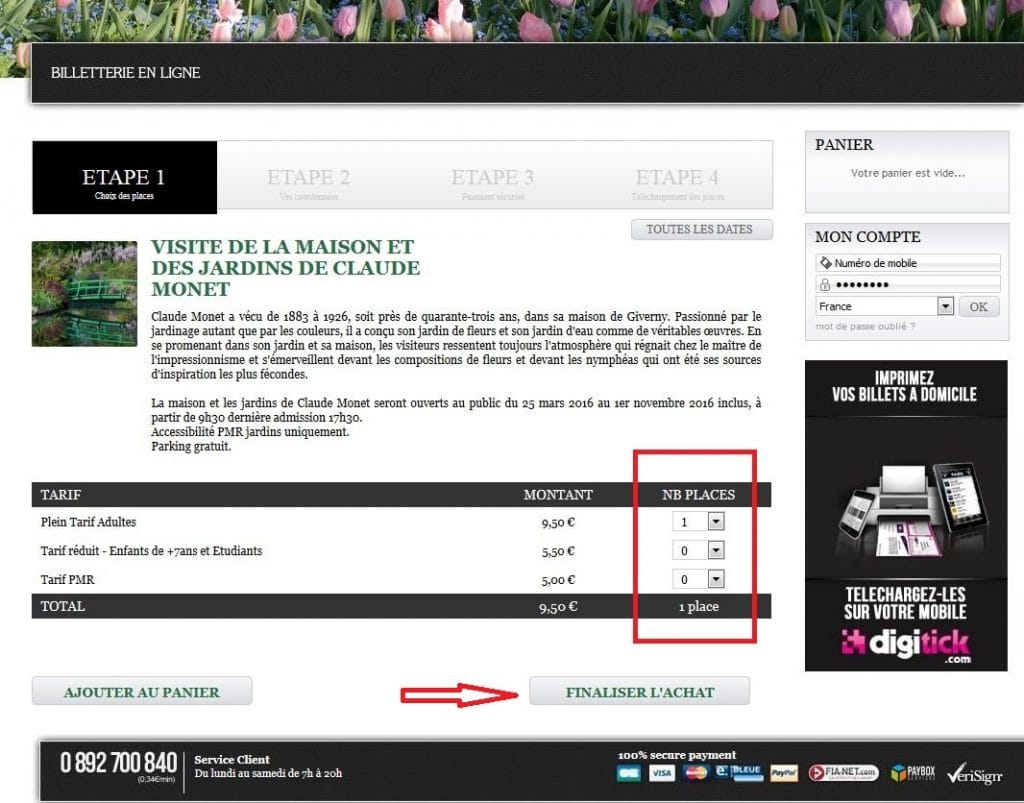Click 'mot de passe oublié ?' link
Screen dimensions: 1024x803
(865, 326)
